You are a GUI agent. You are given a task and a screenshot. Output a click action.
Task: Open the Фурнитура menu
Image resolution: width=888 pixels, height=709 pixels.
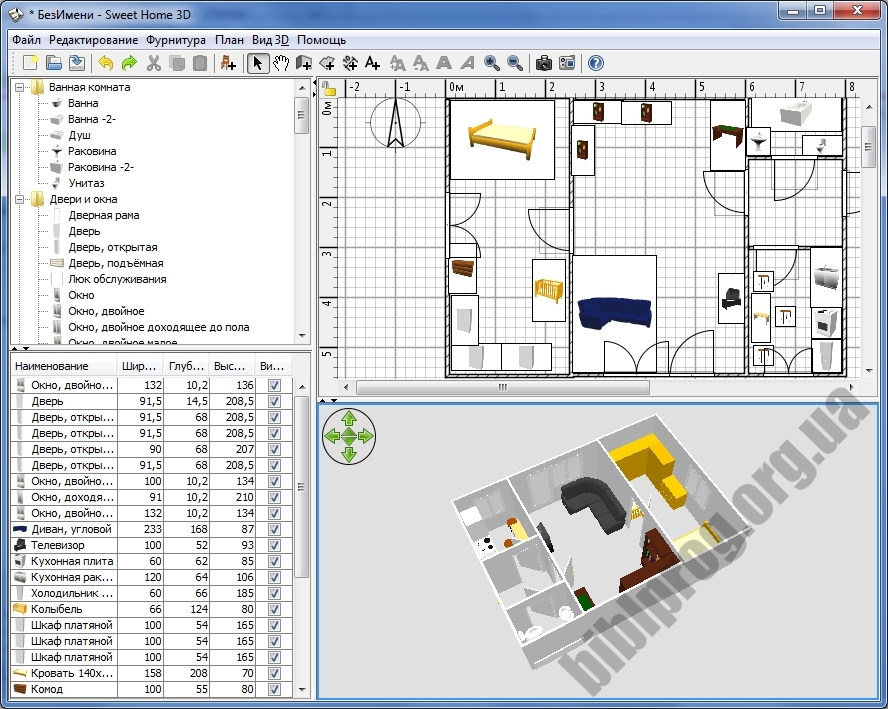coord(176,40)
